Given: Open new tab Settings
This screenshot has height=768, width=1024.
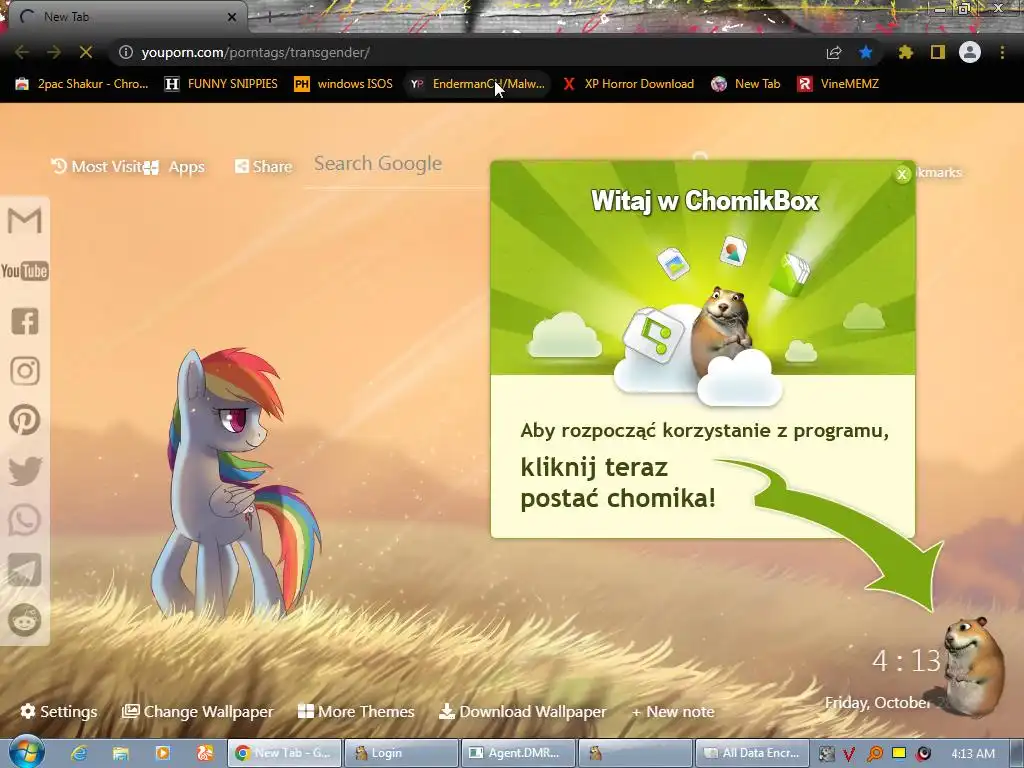Looking at the screenshot, I should pyautogui.click(x=59, y=711).
